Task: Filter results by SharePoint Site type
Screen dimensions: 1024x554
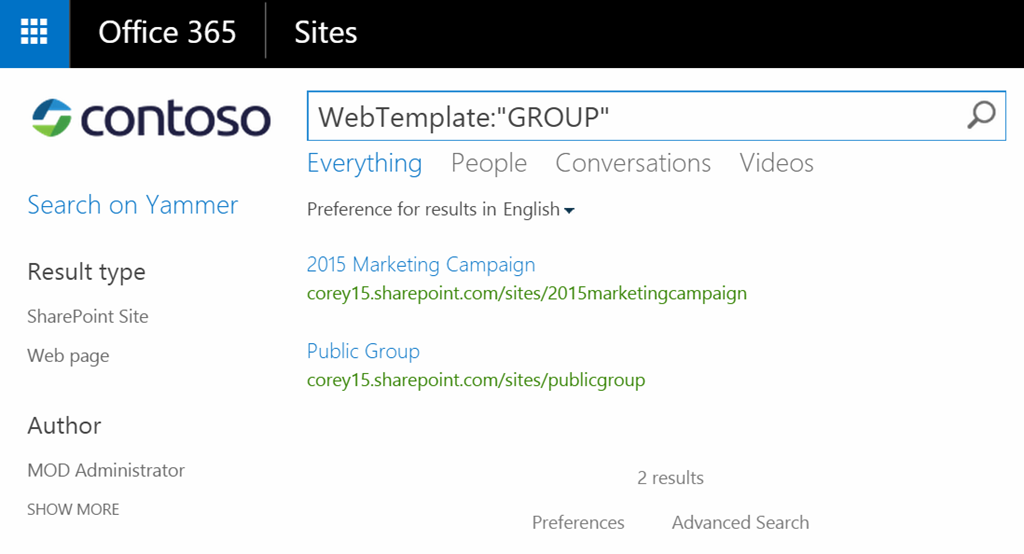Action: (x=88, y=317)
